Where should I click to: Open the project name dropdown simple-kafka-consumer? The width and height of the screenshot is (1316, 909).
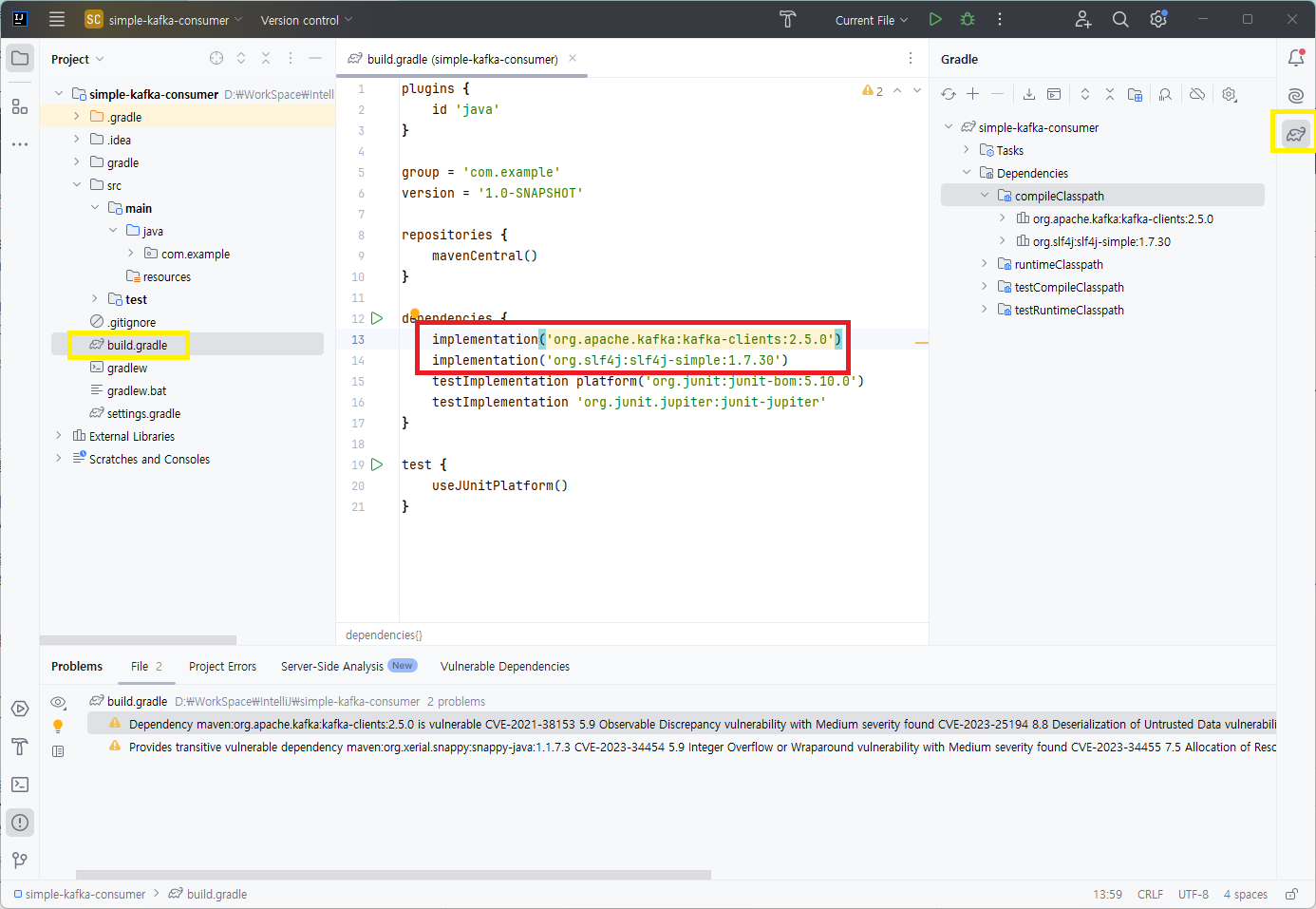[164, 19]
